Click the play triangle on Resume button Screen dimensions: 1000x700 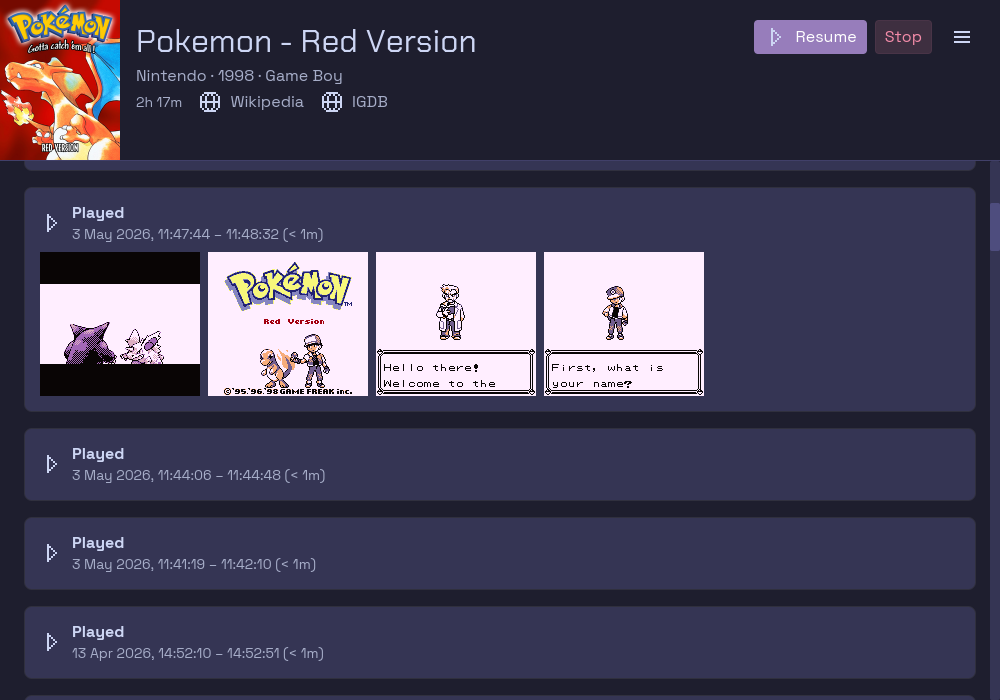coord(775,37)
